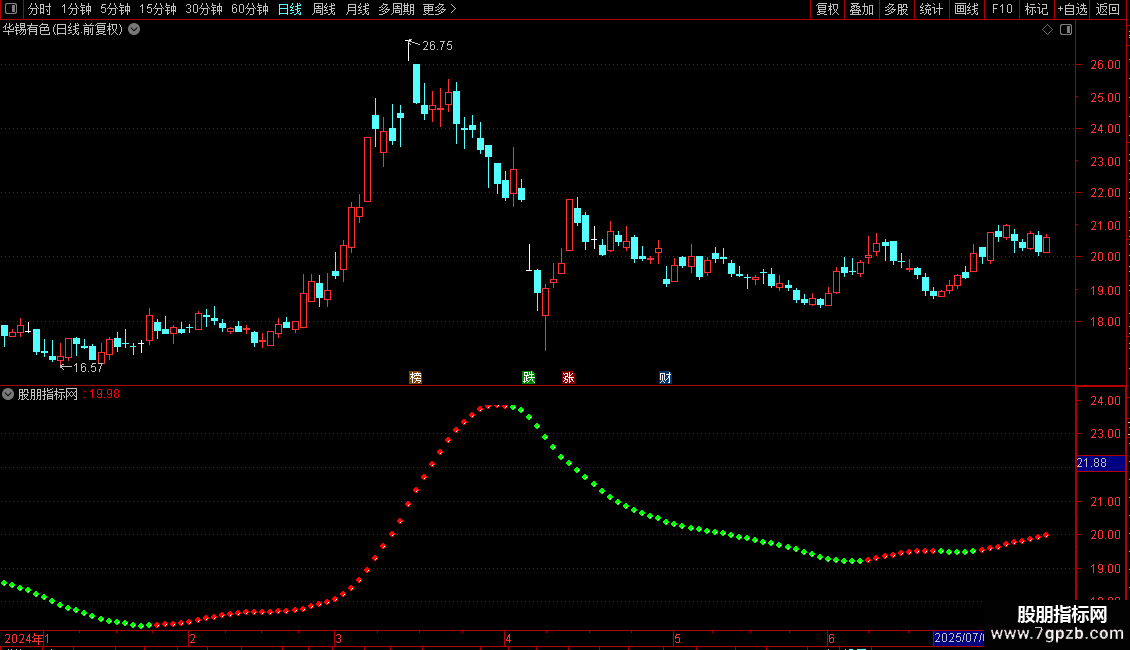Viewport: 1130px width, 650px height.
Task: Switch to 分时 intraday view
Action: pyautogui.click(x=40, y=9)
